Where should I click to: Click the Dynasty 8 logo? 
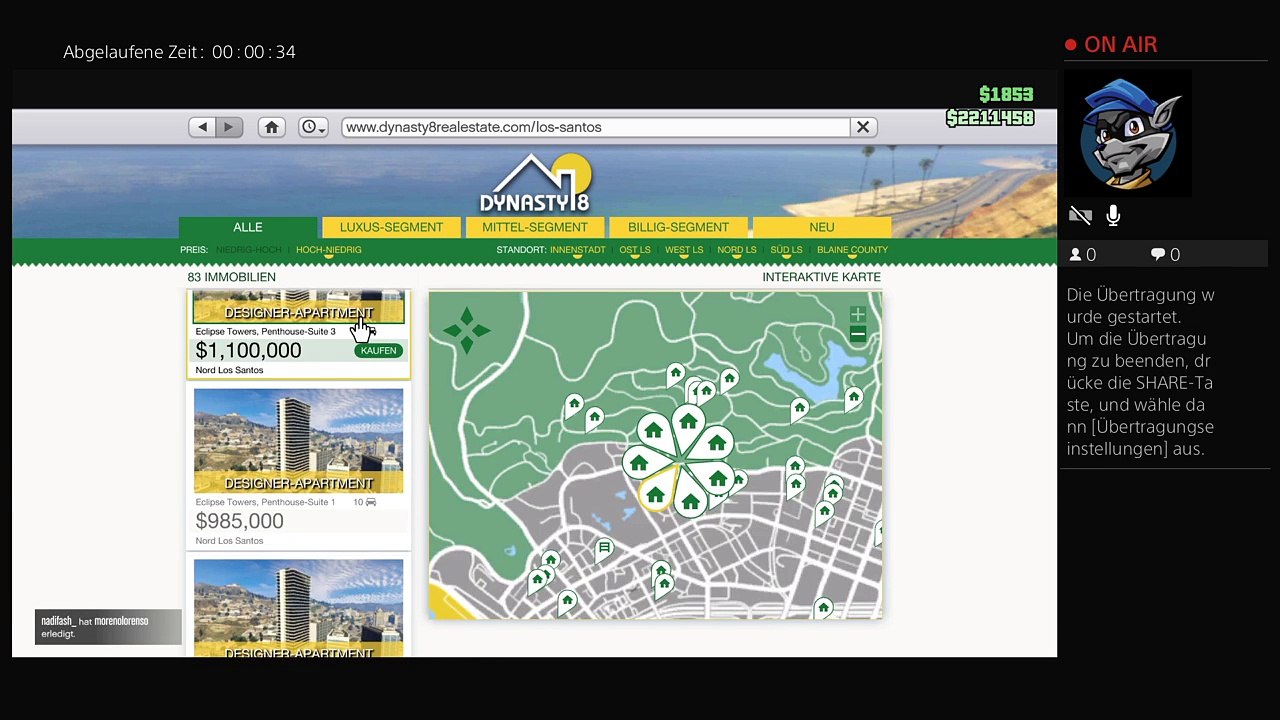pos(535,183)
